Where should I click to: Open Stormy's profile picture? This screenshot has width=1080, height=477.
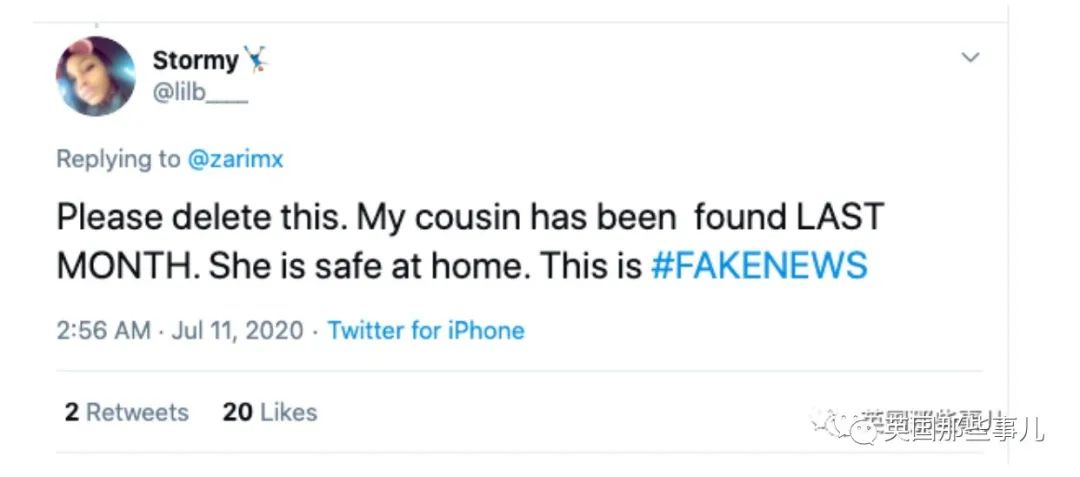[x=96, y=77]
